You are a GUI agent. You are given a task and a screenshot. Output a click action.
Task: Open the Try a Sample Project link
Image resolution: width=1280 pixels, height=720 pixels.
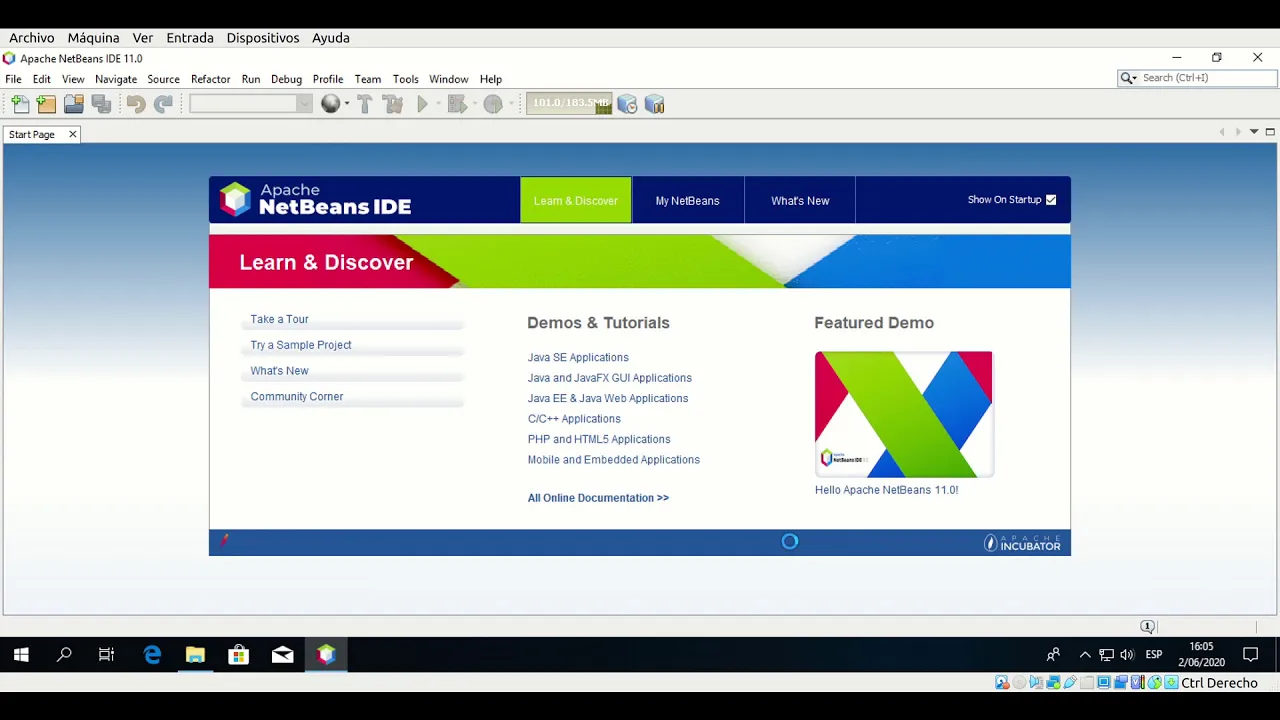click(x=301, y=345)
